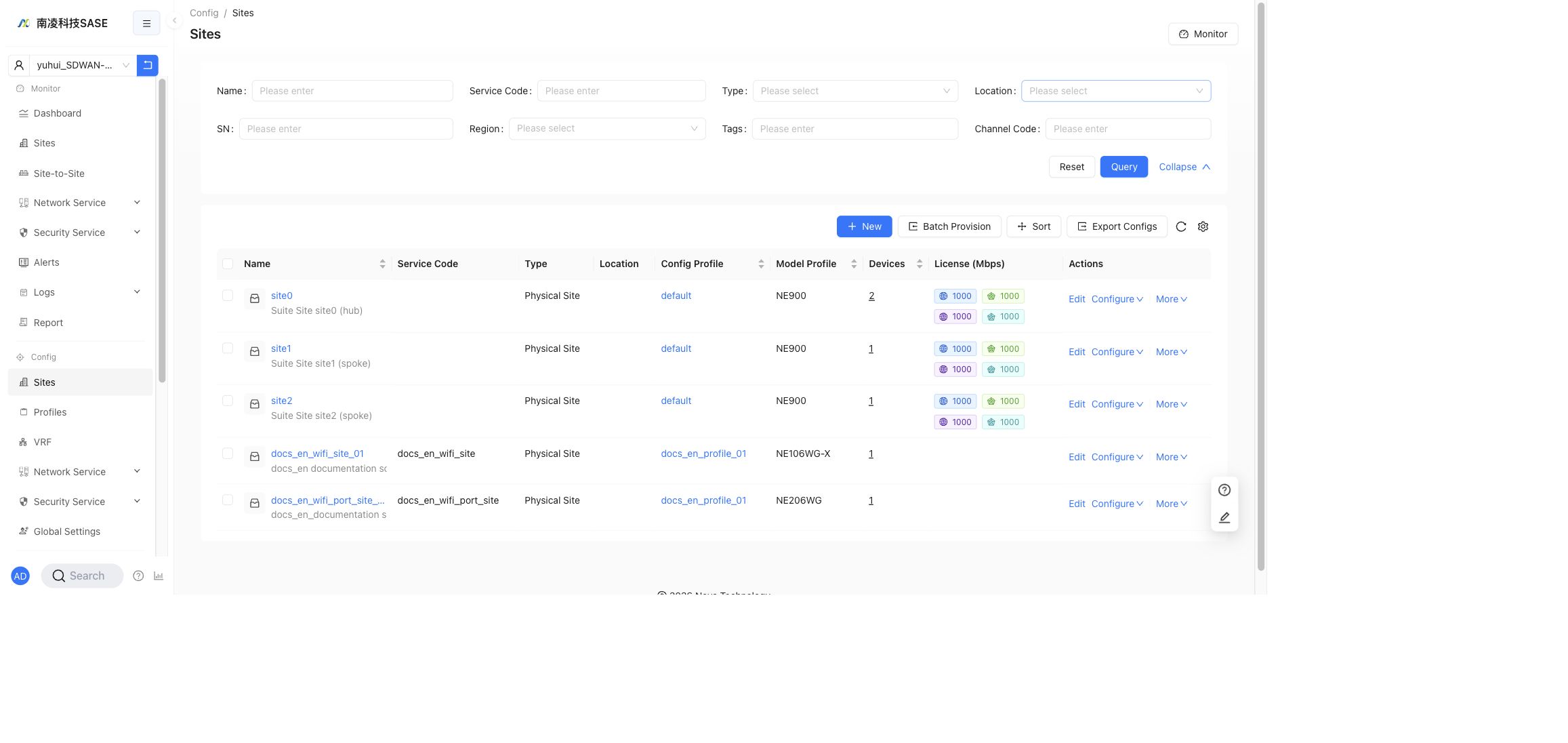The height and width of the screenshot is (743, 1568).
Task: Sort by Devices column arrows
Action: click(920, 264)
